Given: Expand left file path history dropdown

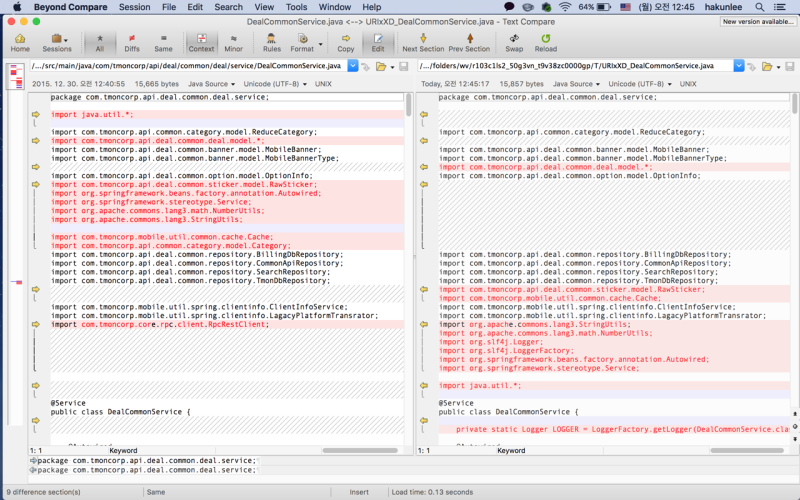Looking at the screenshot, I should pos(353,66).
